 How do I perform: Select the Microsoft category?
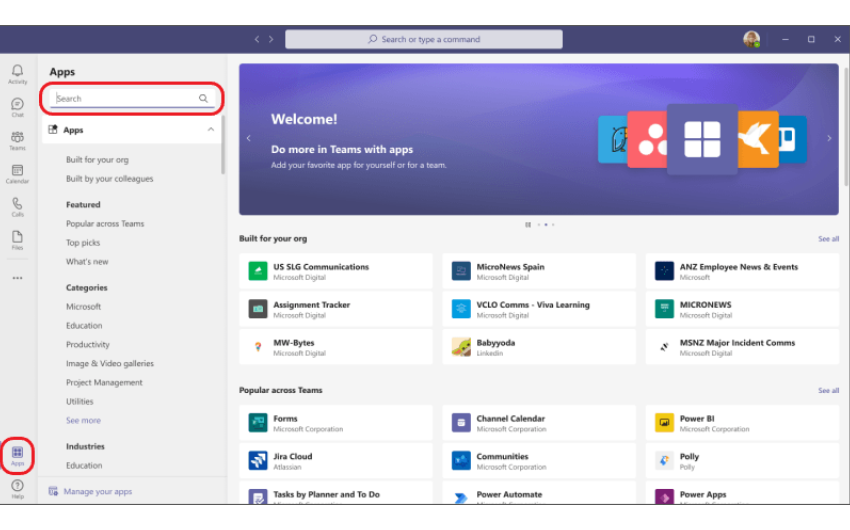83,306
